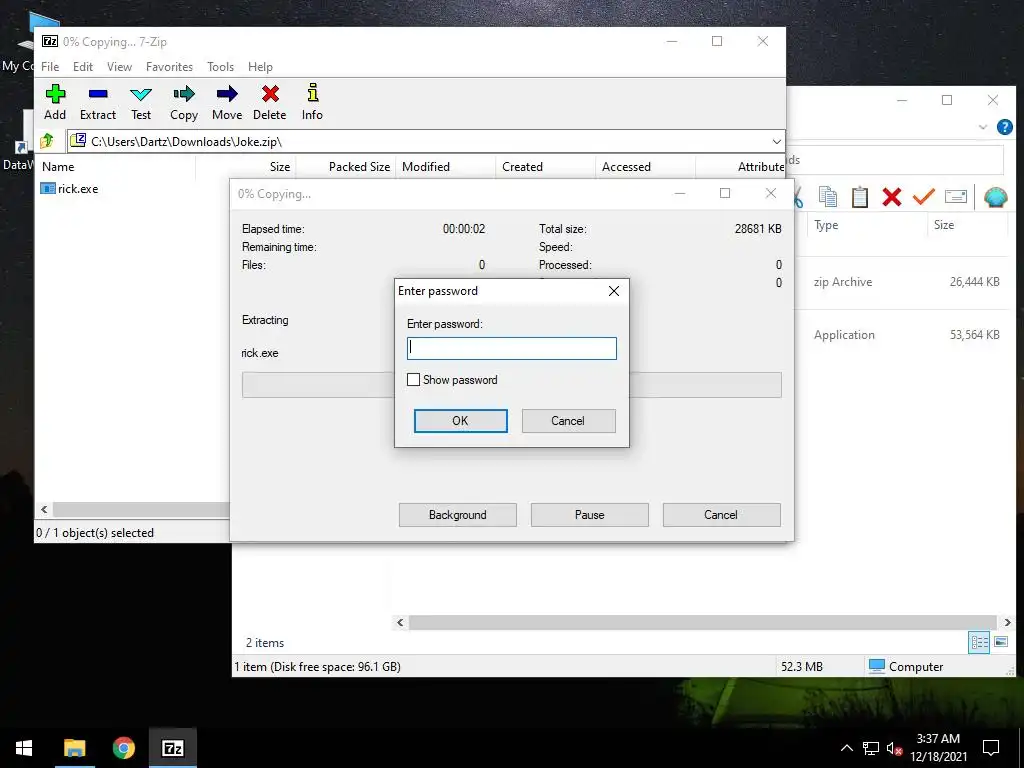Open the notification center icon
The width and height of the screenshot is (1024, 768).
(x=991, y=748)
